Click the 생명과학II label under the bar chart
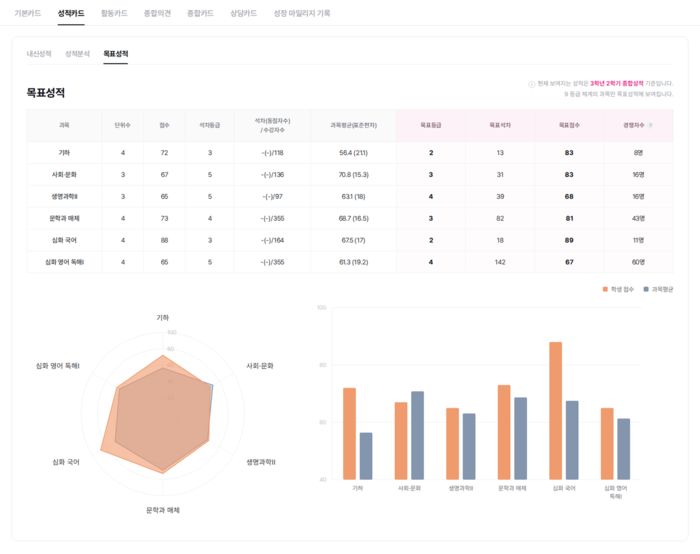The width and height of the screenshot is (700, 554). (461, 488)
